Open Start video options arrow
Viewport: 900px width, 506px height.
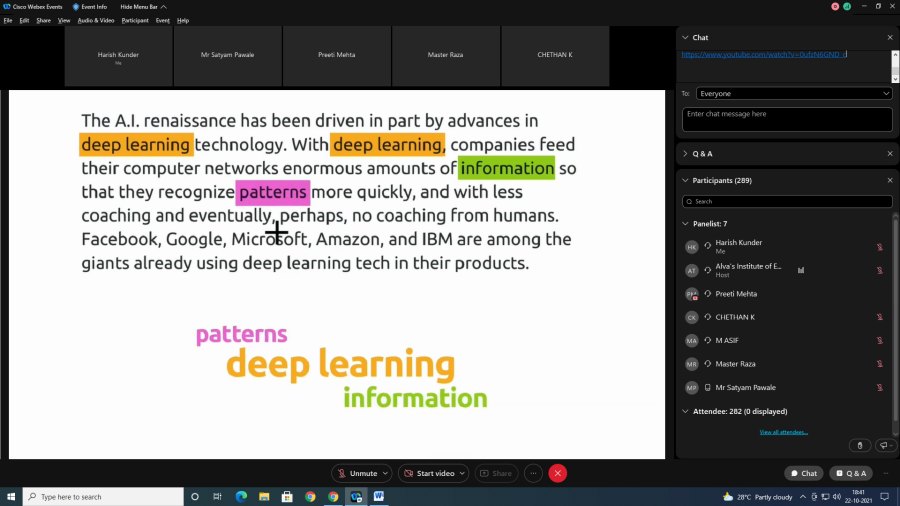(462, 473)
